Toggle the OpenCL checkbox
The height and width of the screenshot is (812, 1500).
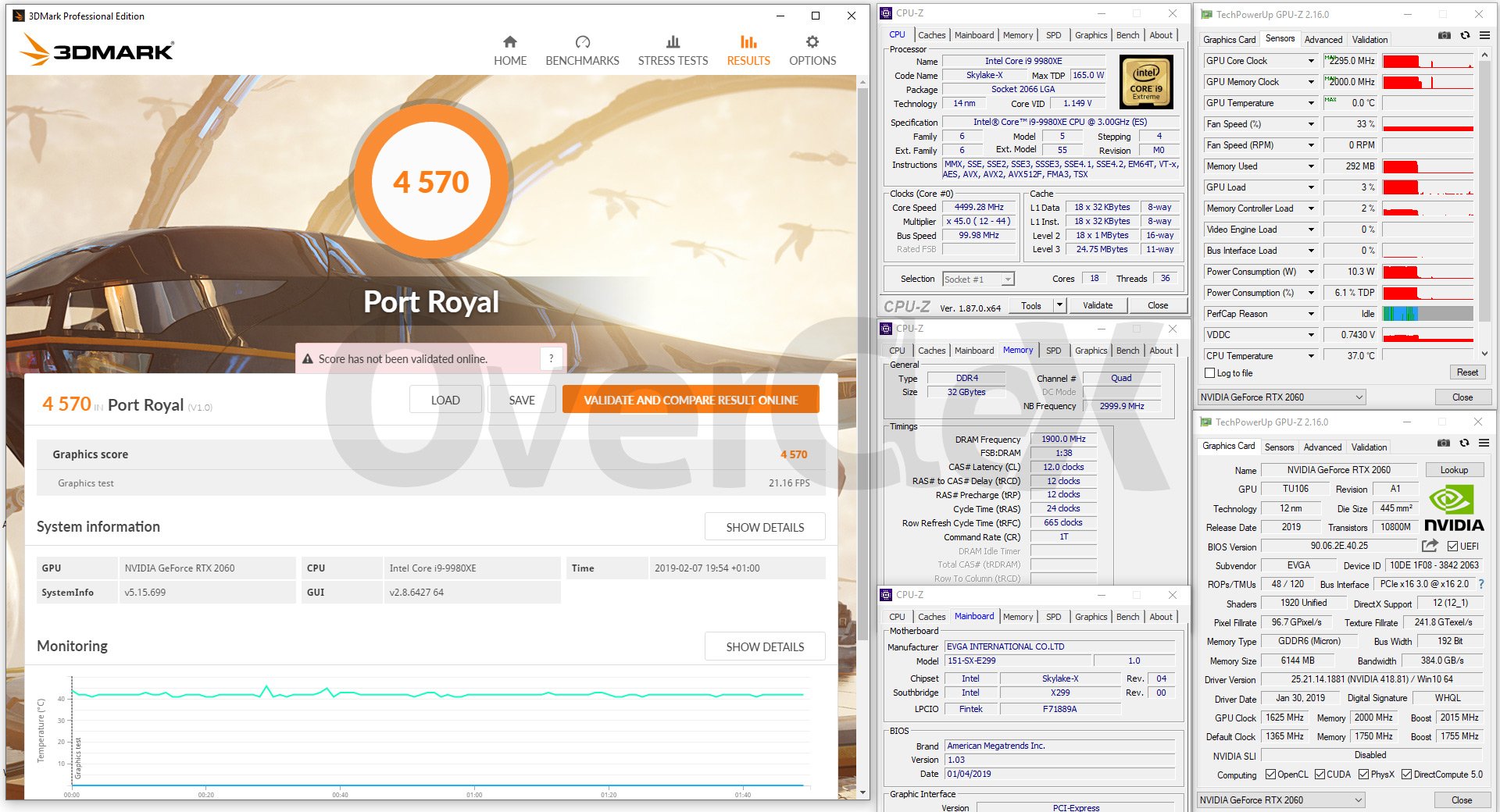(1270, 775)
